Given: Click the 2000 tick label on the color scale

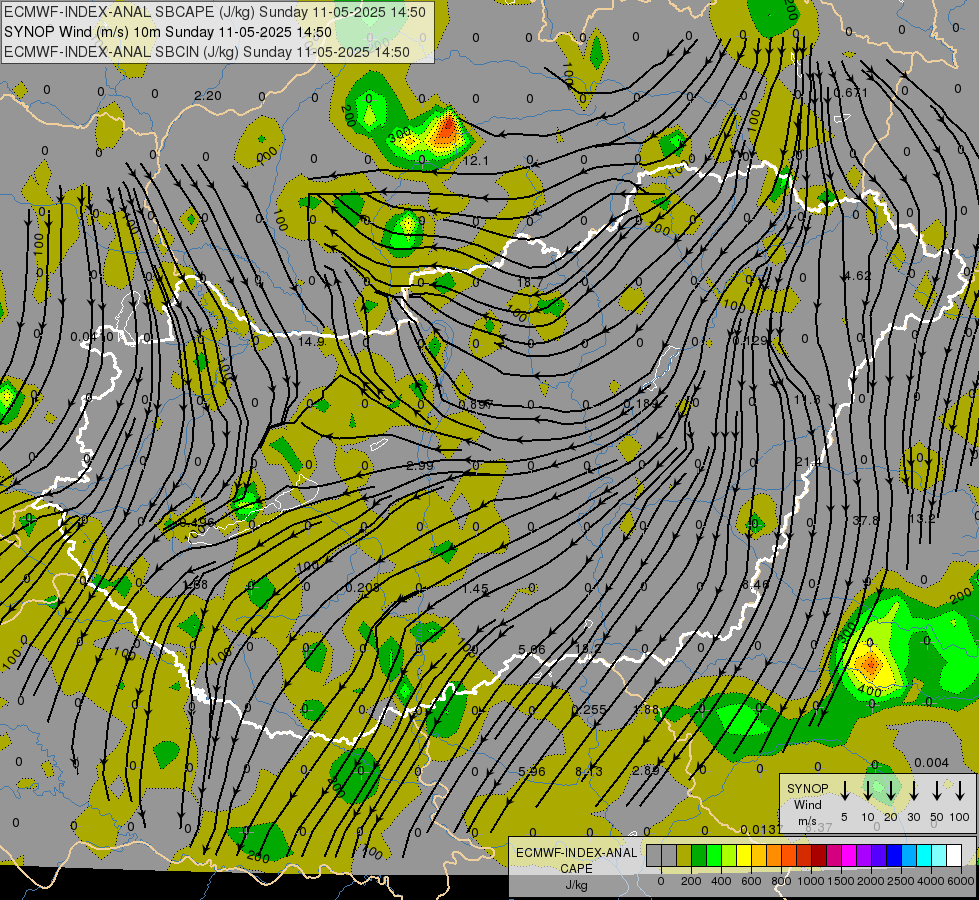Looking at the screenshot, I should coord(871,881).
